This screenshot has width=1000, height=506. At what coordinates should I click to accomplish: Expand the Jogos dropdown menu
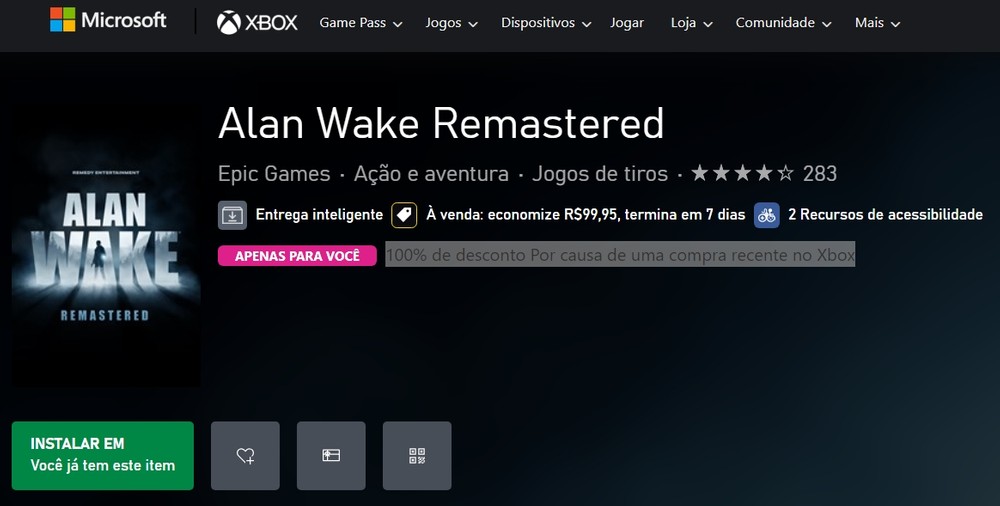click(x=452, y=23)
